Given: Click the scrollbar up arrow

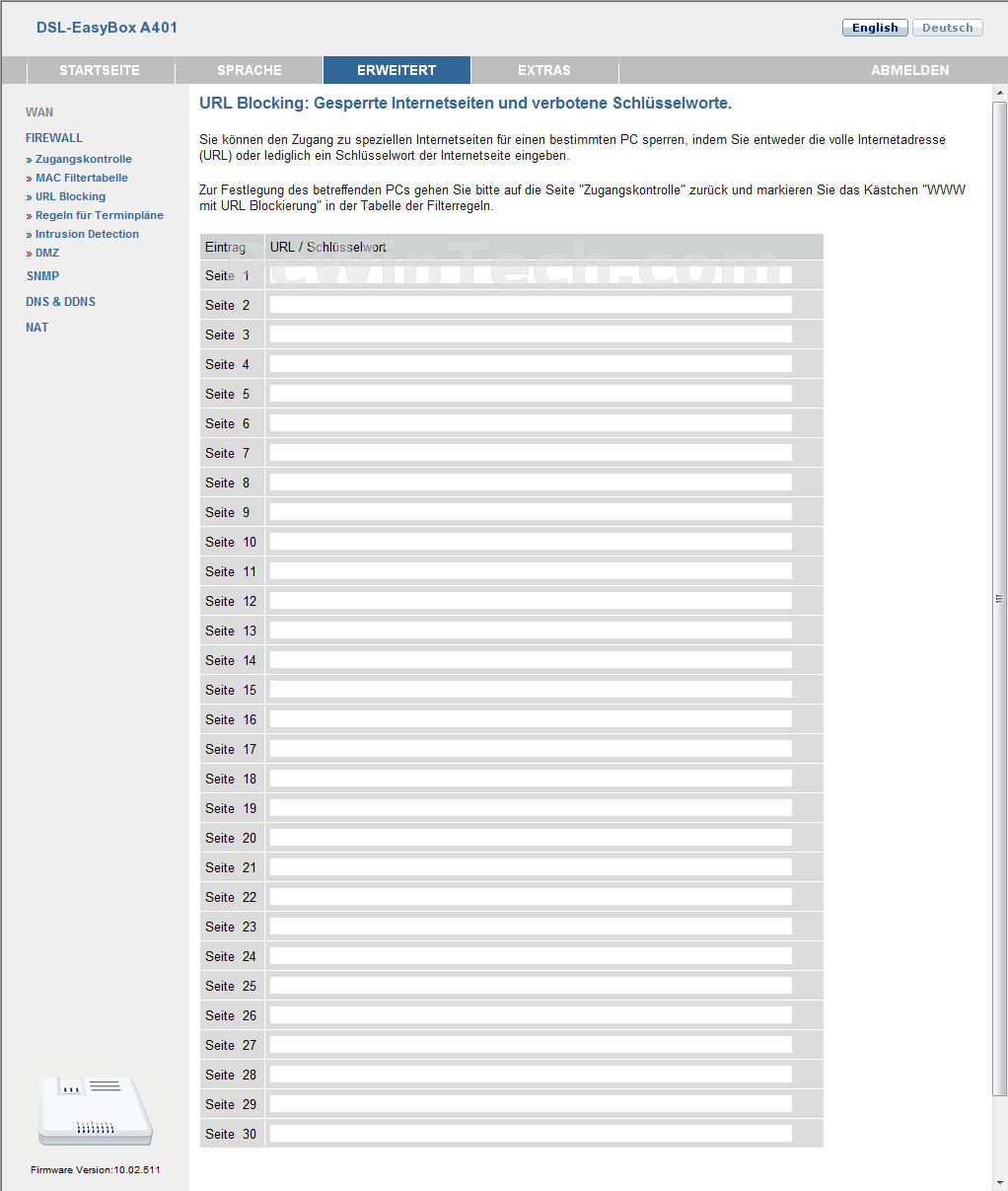Looking at the screenshot, I should [999, 92].
